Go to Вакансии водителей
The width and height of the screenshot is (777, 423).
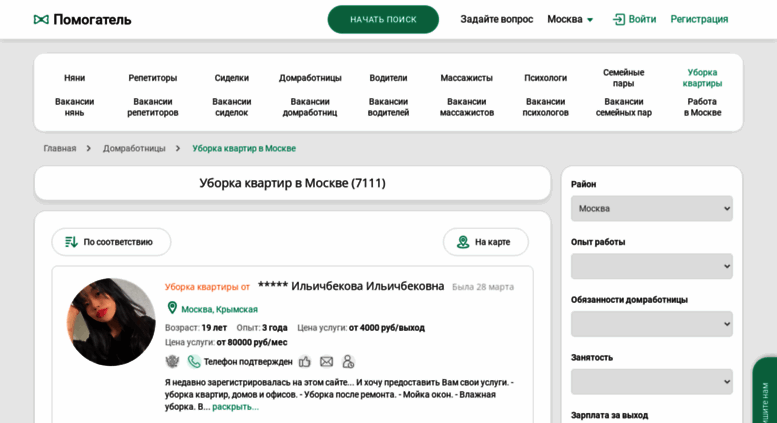388,107
